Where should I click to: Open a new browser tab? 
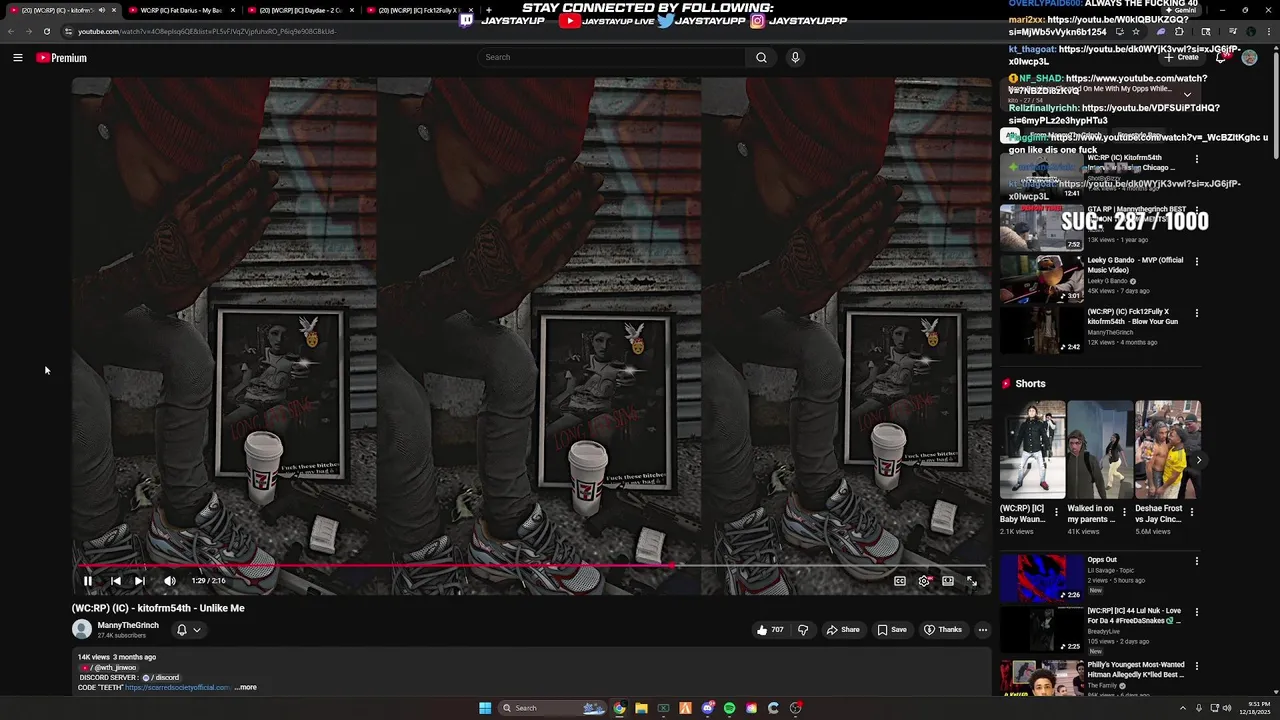point(488,10)
